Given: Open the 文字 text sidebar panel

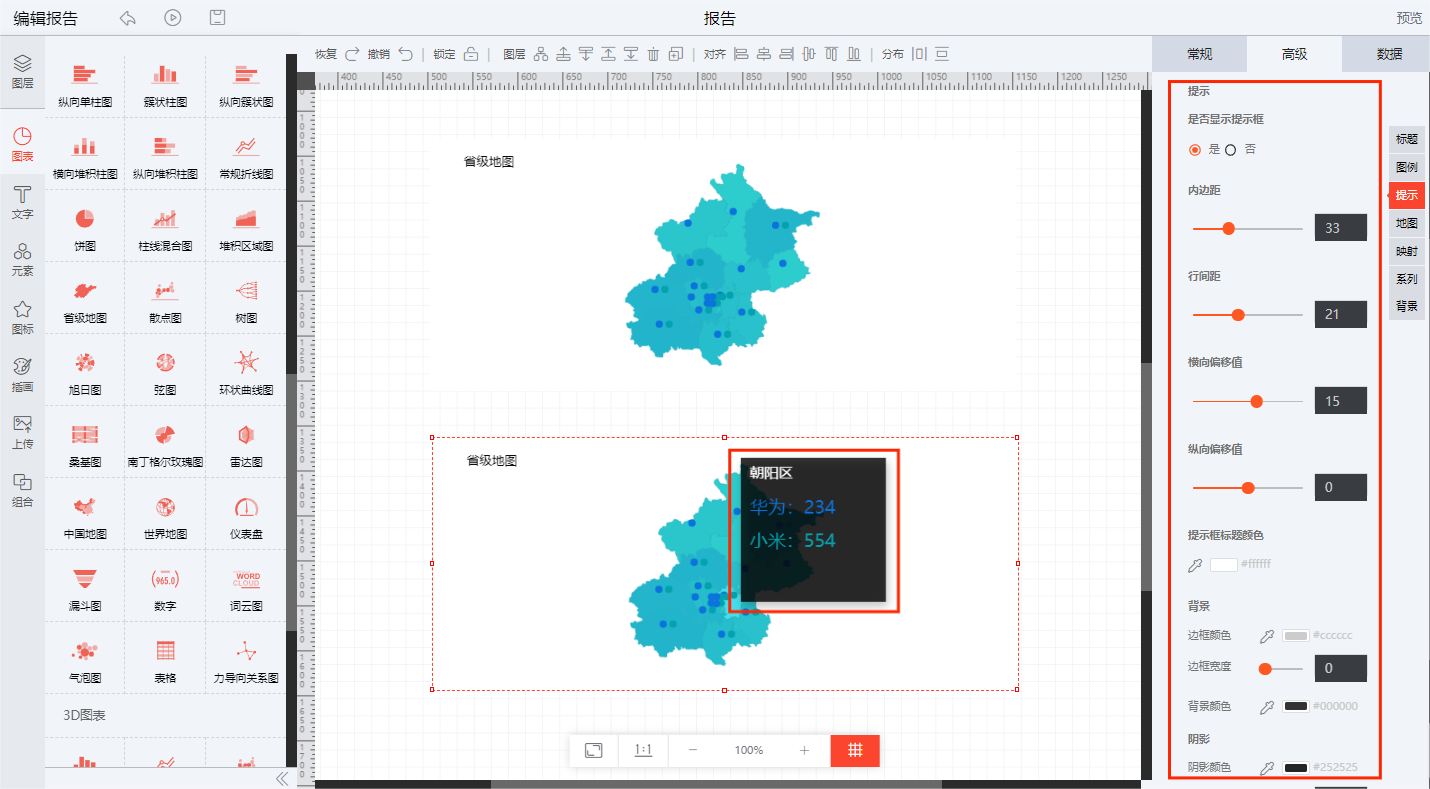Looking at the screenshot, I should pyautogui.click(x=22, y=202).
